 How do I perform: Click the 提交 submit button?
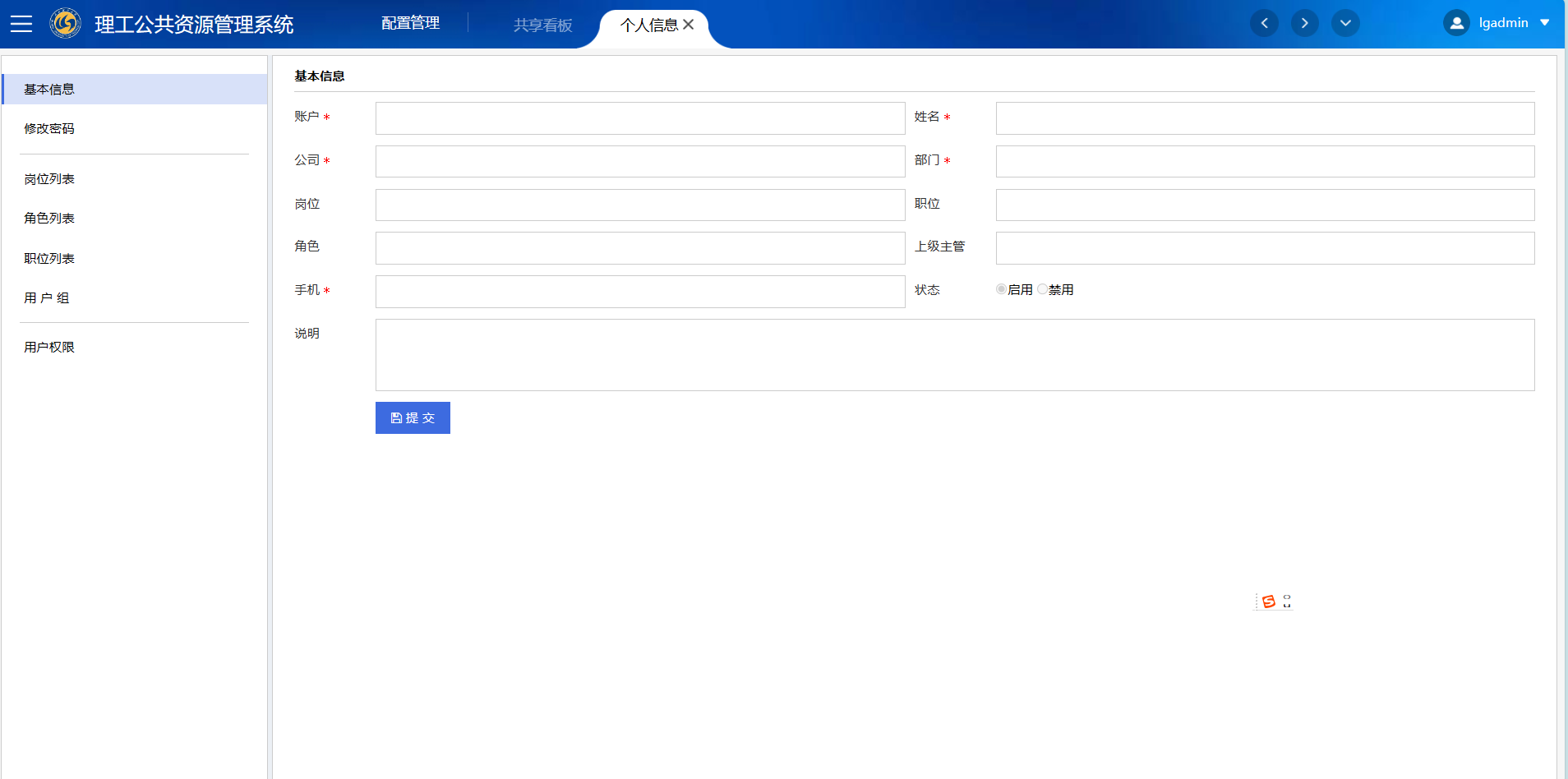(x=413, y=417)
